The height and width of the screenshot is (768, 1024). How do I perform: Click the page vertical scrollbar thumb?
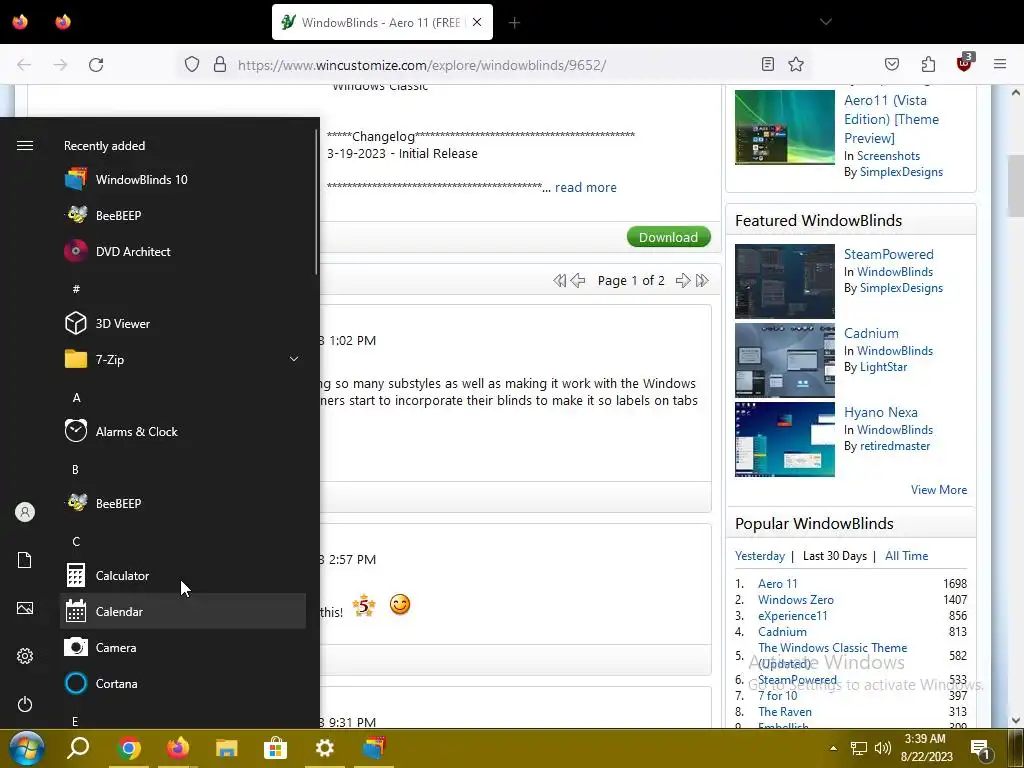[x=1016, y=186]
